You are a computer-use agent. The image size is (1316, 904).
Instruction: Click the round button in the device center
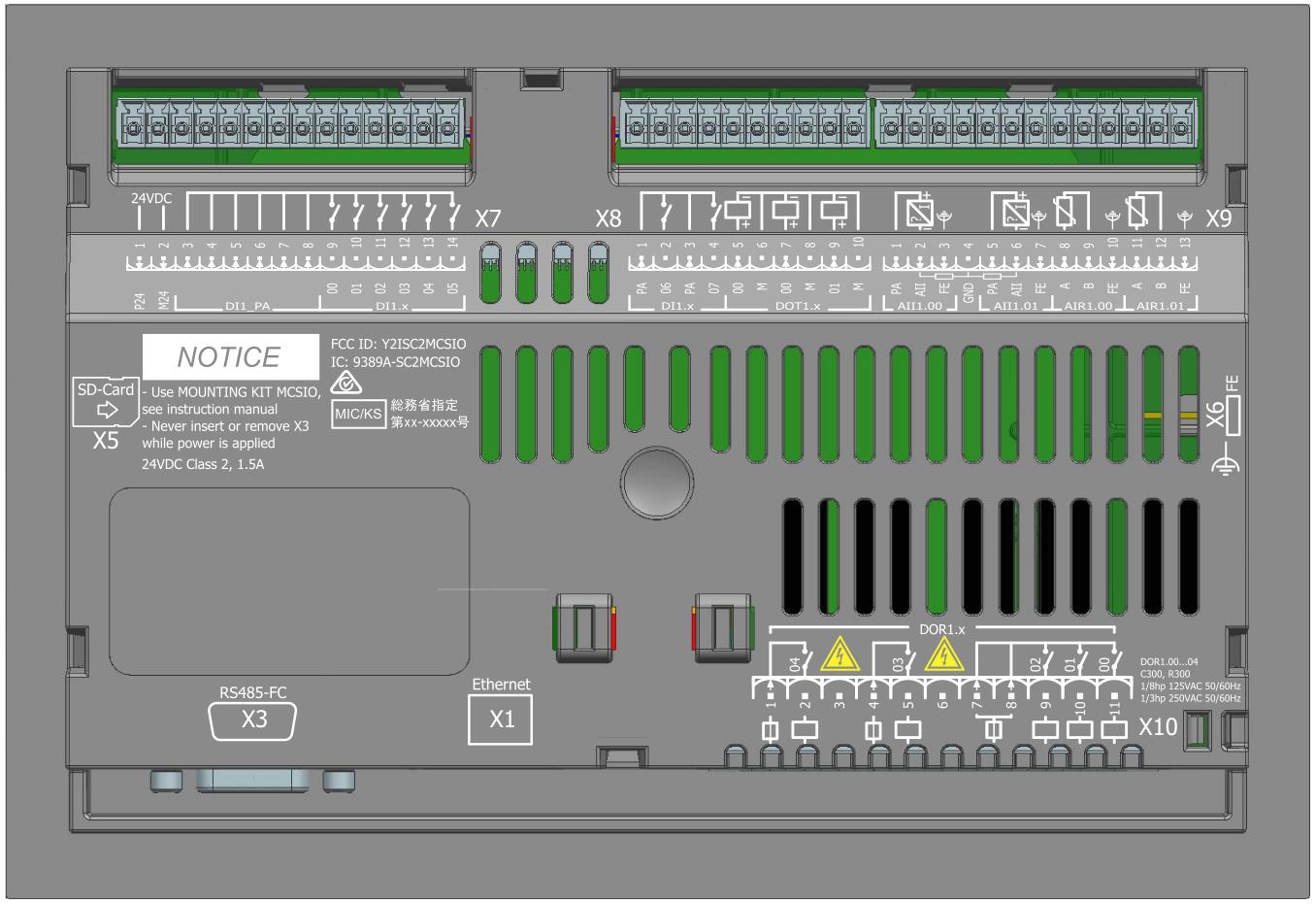[x=657, y=483]
